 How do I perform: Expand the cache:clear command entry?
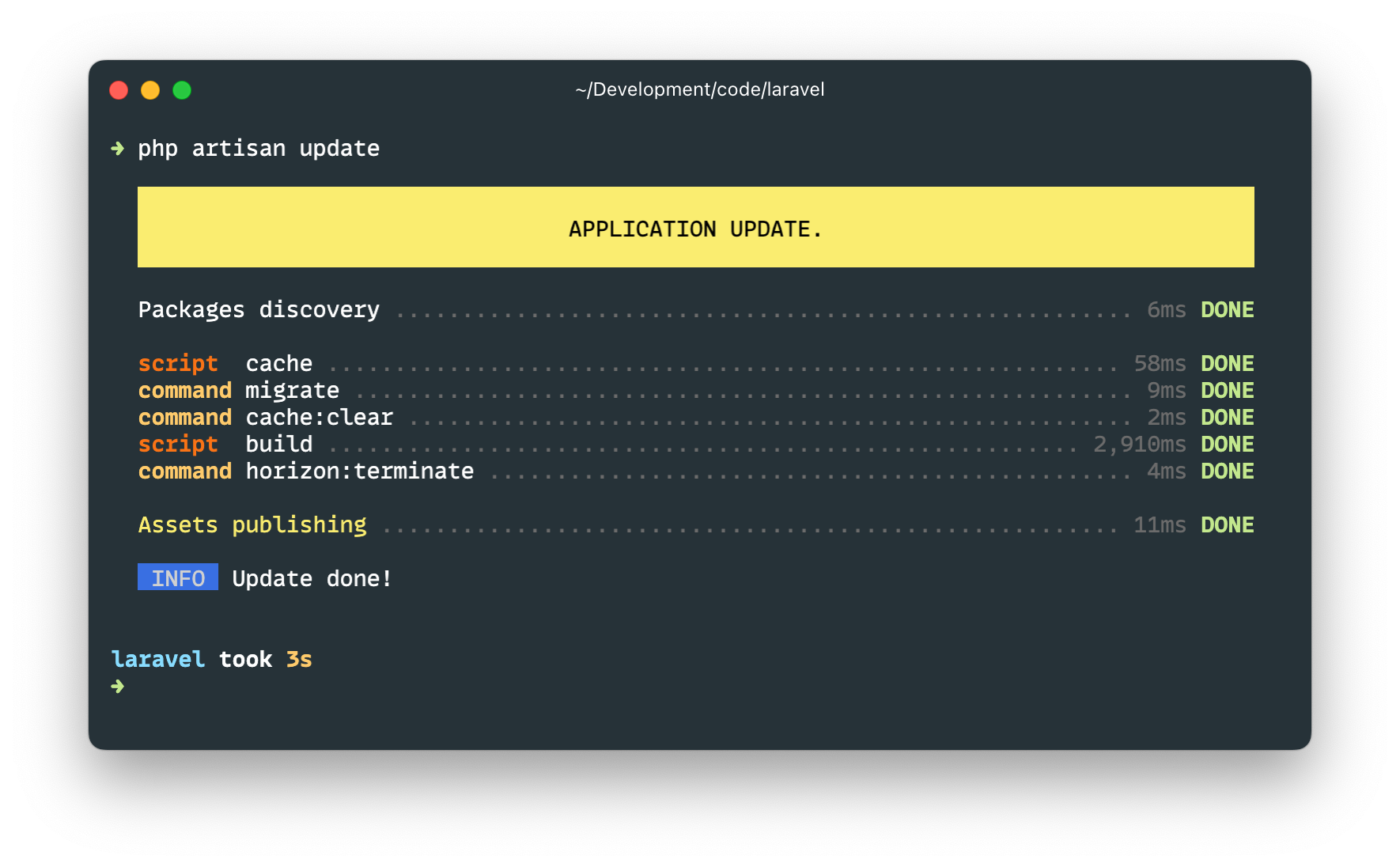coord(319,417)
